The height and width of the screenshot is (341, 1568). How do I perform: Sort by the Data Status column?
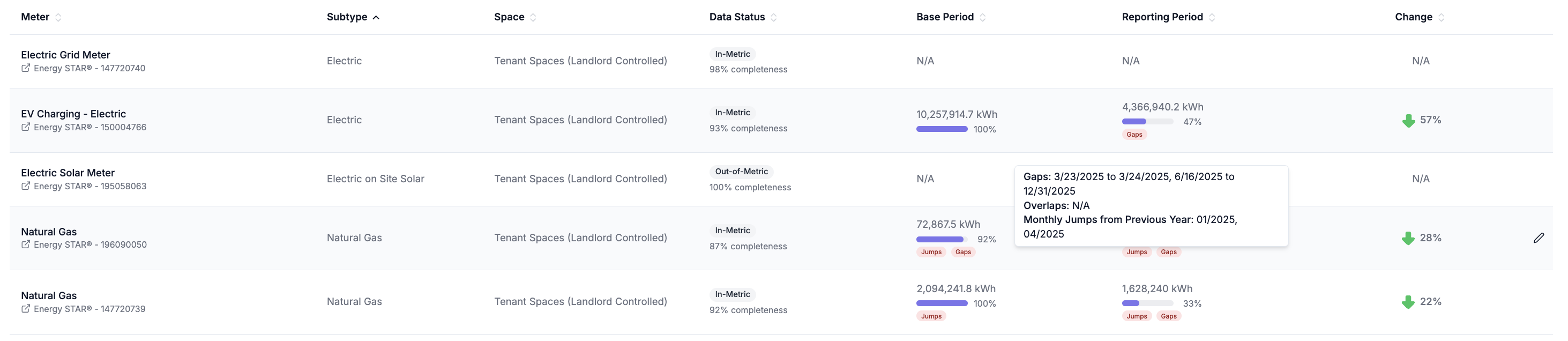[774, 18]
